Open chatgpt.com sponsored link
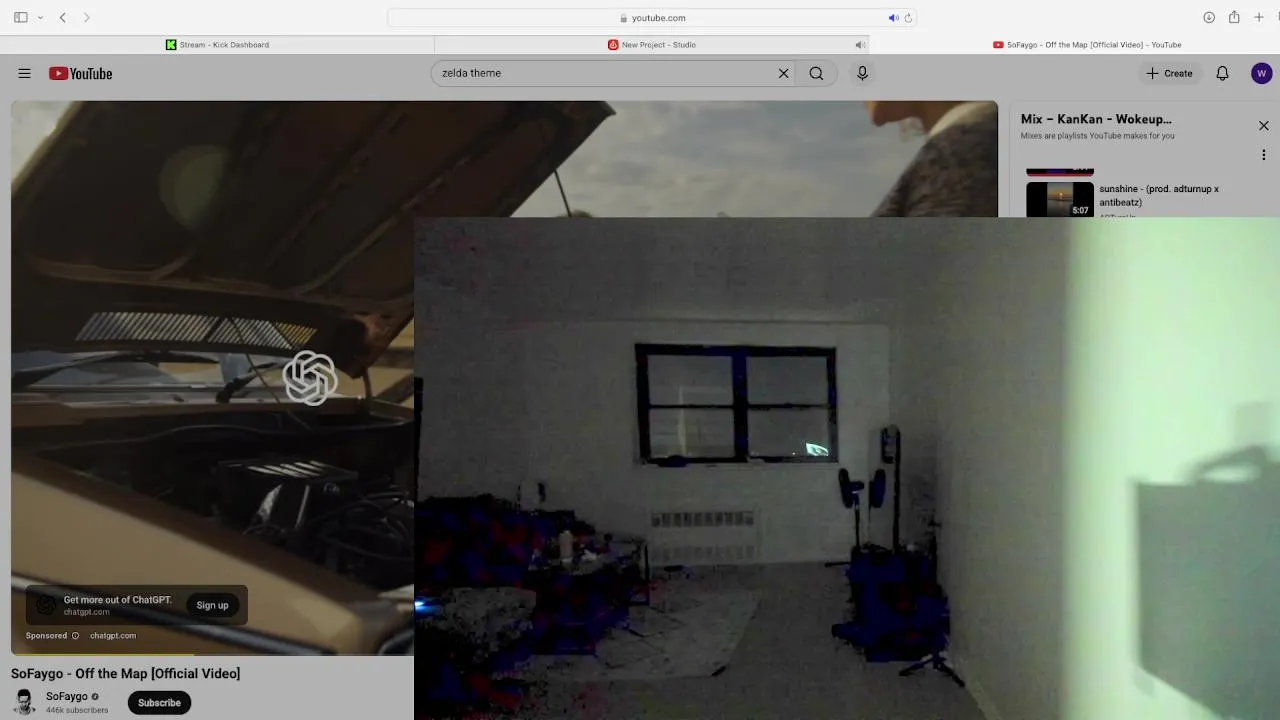 pyautogui.click(x=113, y=635)
